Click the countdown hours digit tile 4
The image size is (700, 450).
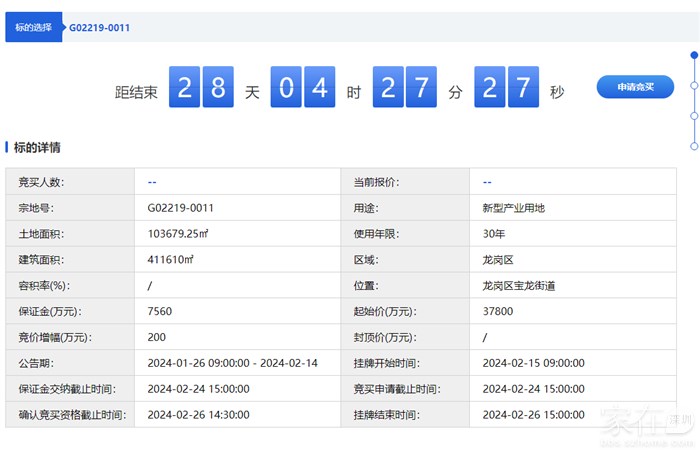point(320,88)
